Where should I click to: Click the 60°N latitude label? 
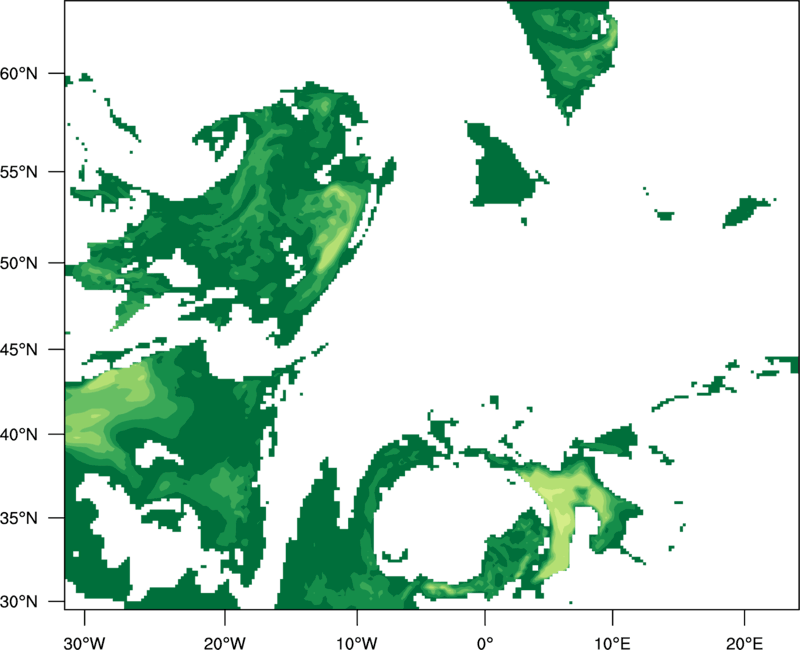[x=19, y=74]
